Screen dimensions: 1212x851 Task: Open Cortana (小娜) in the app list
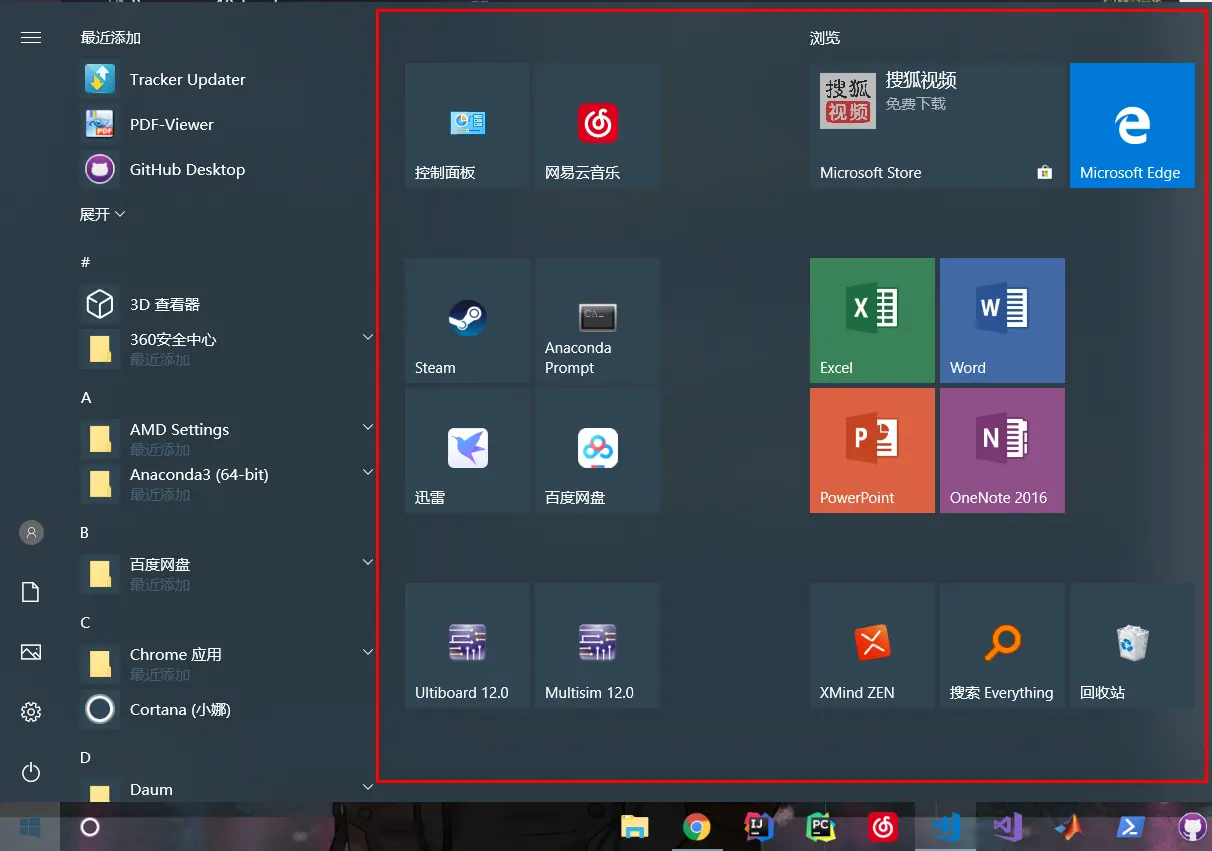[x=226, y=709]
